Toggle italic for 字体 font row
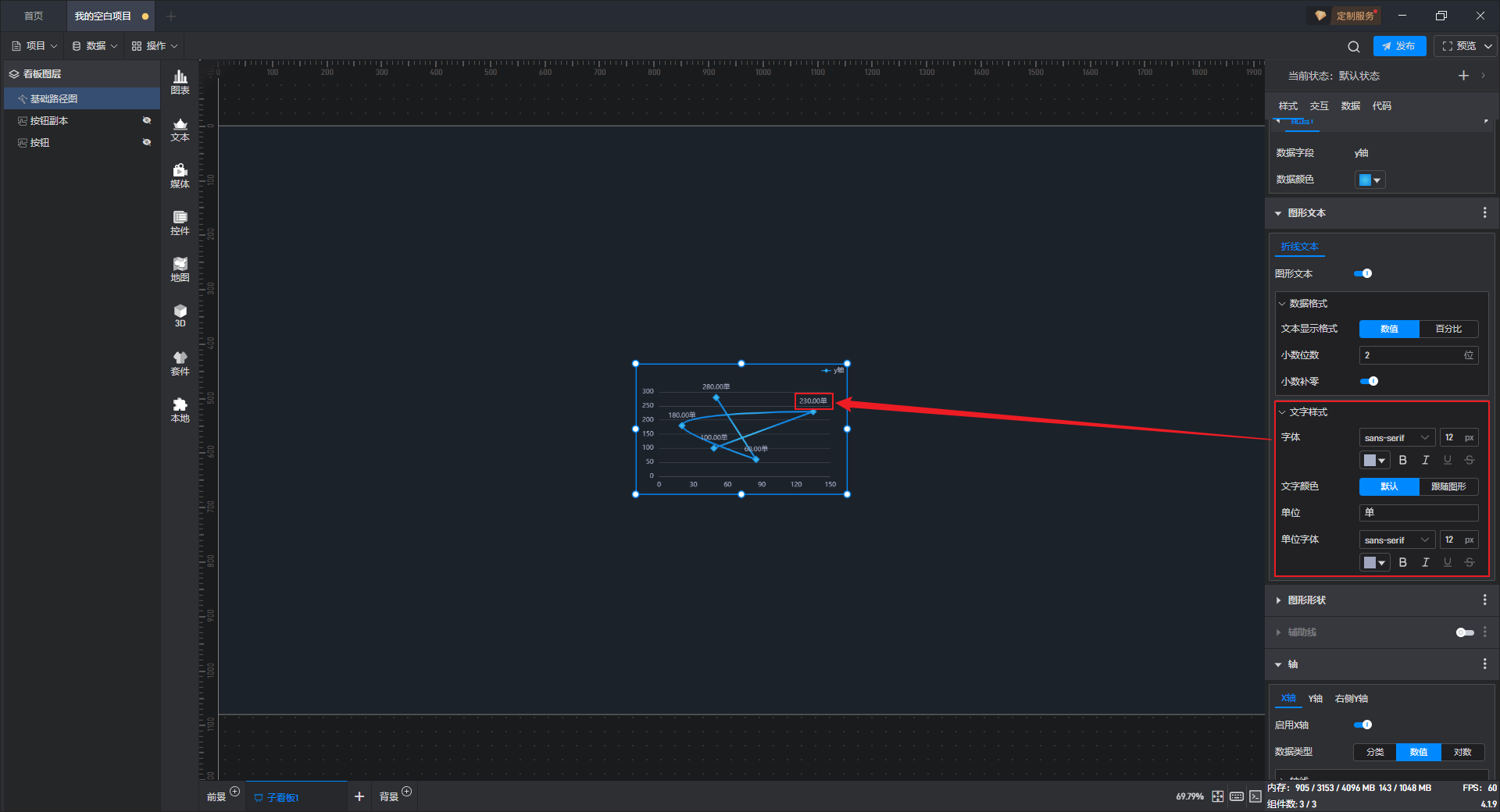 1425,460
